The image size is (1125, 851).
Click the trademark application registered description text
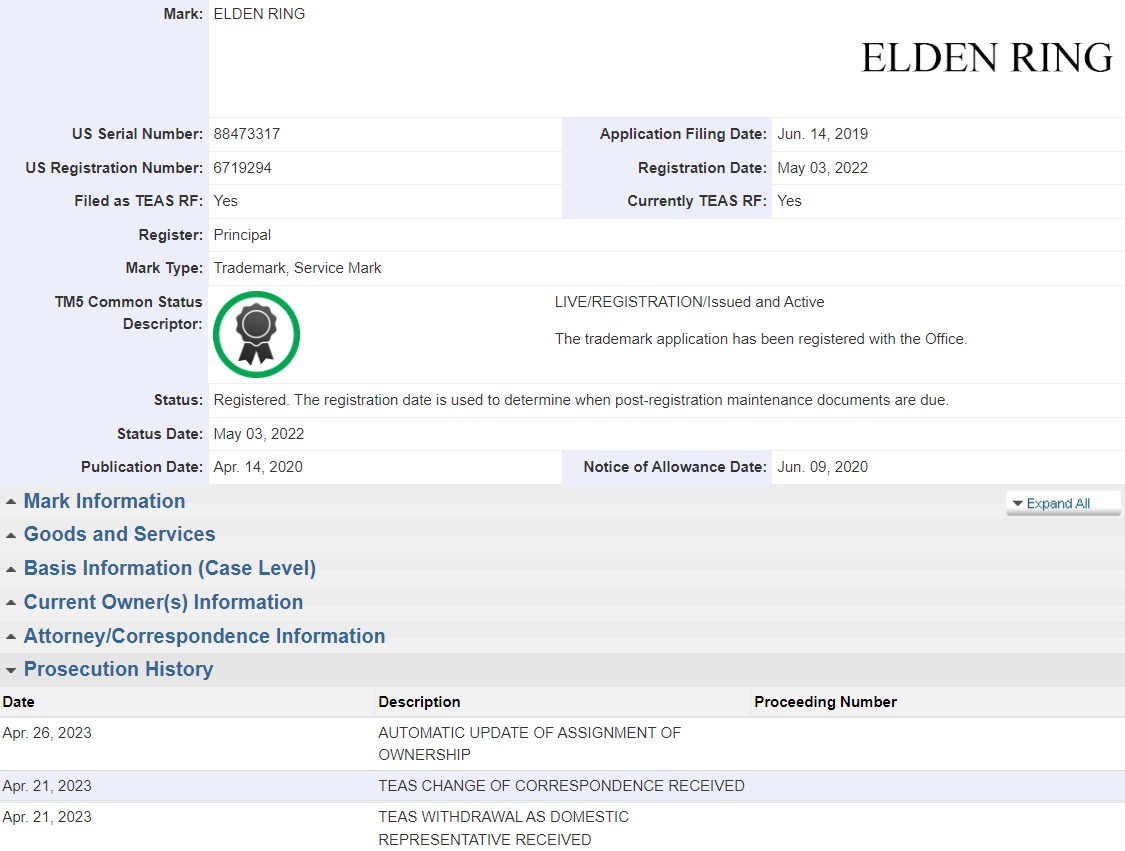pos(761,339)
